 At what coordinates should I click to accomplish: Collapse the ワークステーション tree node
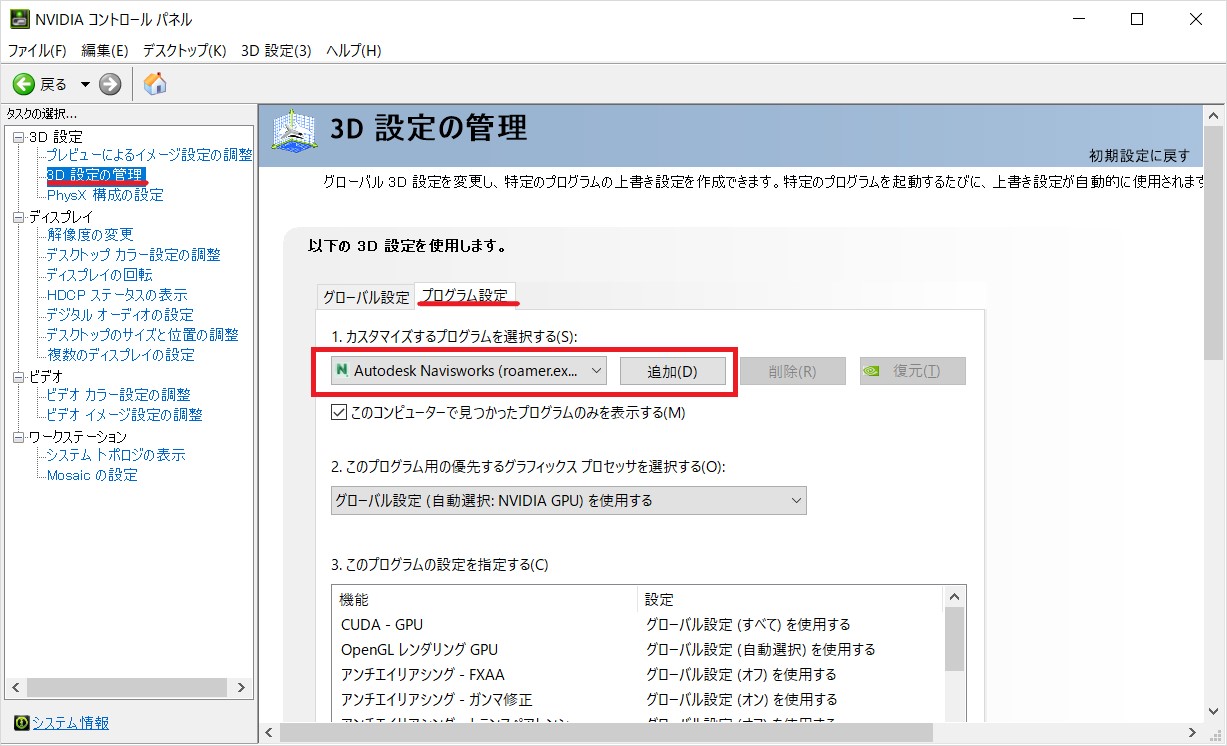point(18,437)
